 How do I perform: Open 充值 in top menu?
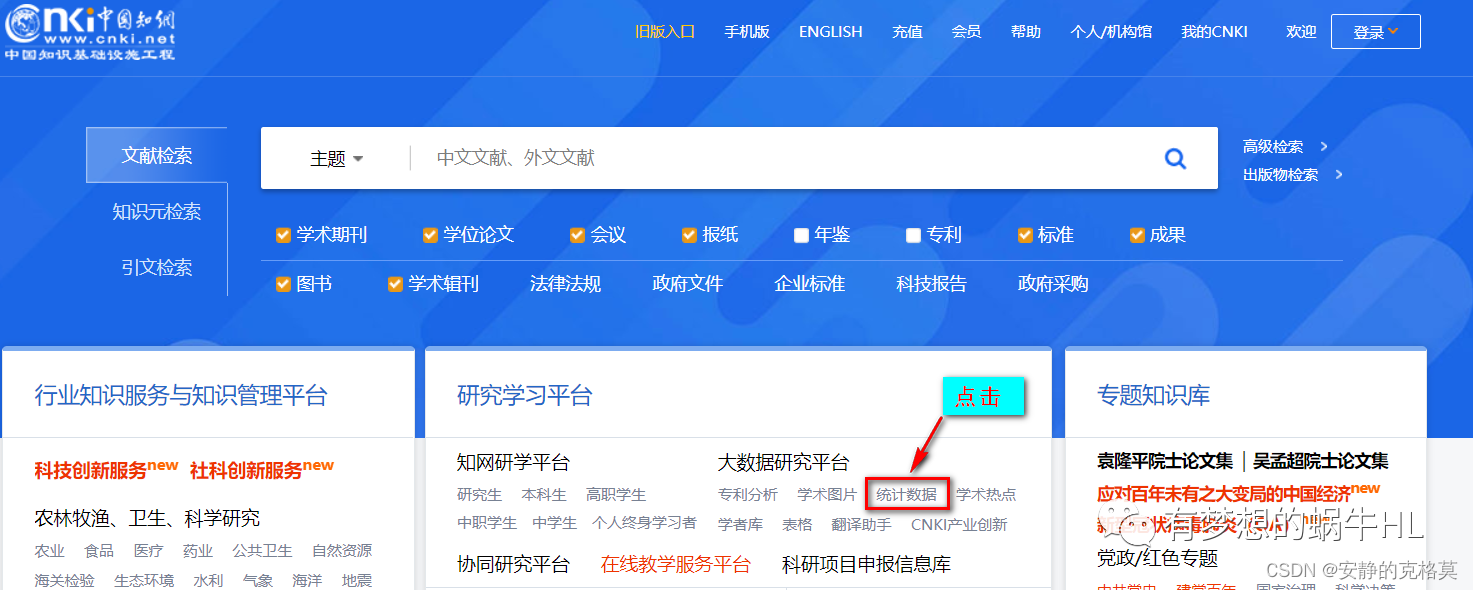(907, 32)
